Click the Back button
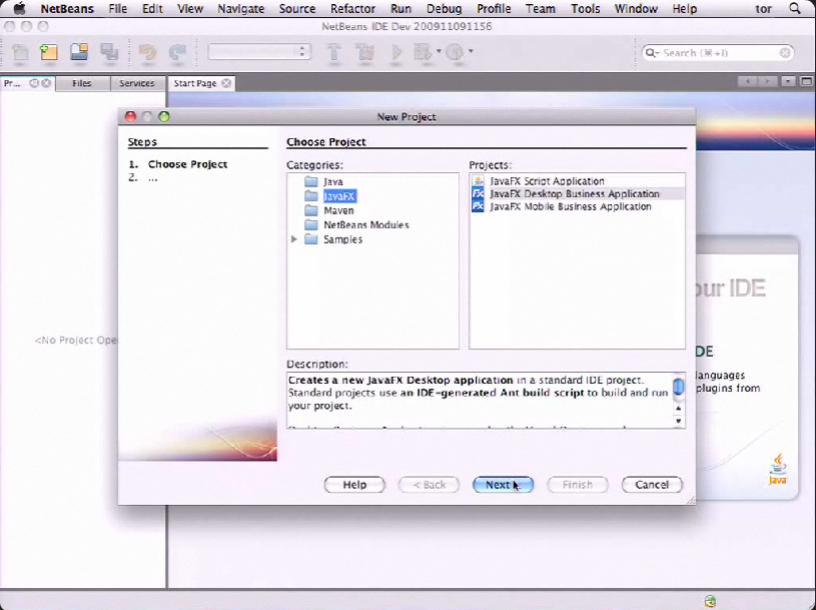Image resolution: width=816 pixels, height=610 pixels. (x=429, y=485)
